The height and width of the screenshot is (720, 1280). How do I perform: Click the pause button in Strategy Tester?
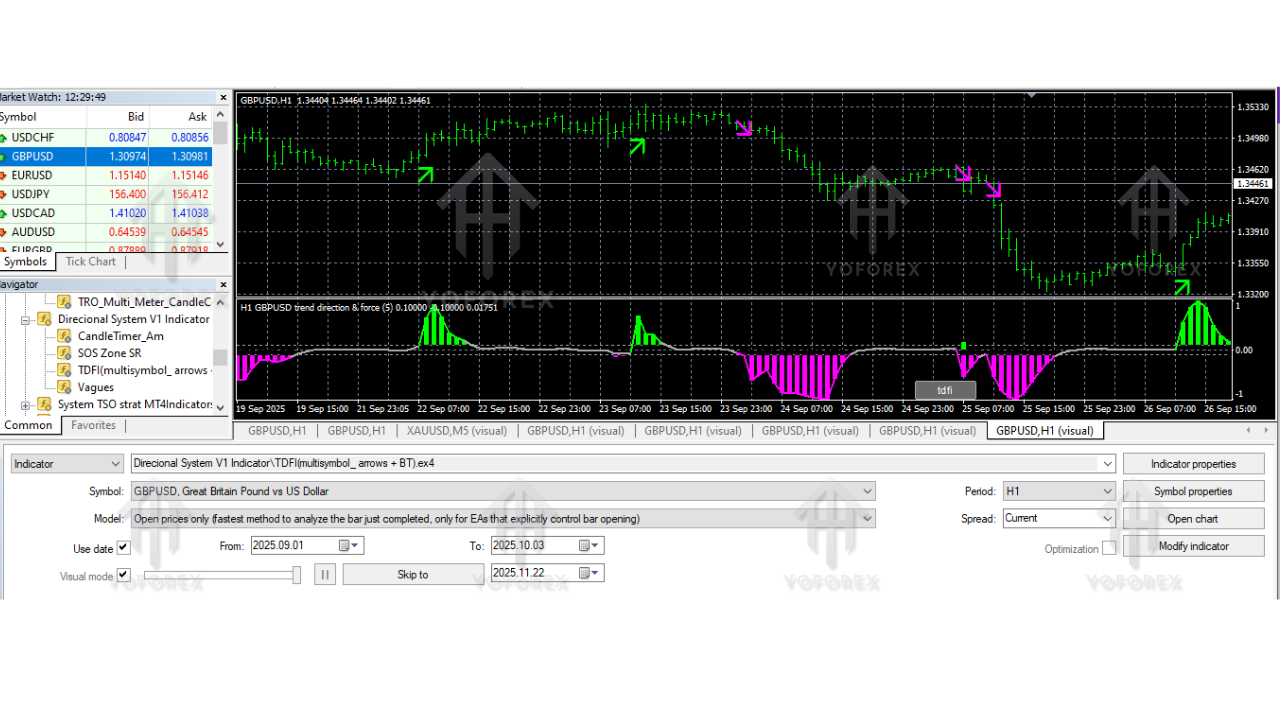click(x=325, y=573)
